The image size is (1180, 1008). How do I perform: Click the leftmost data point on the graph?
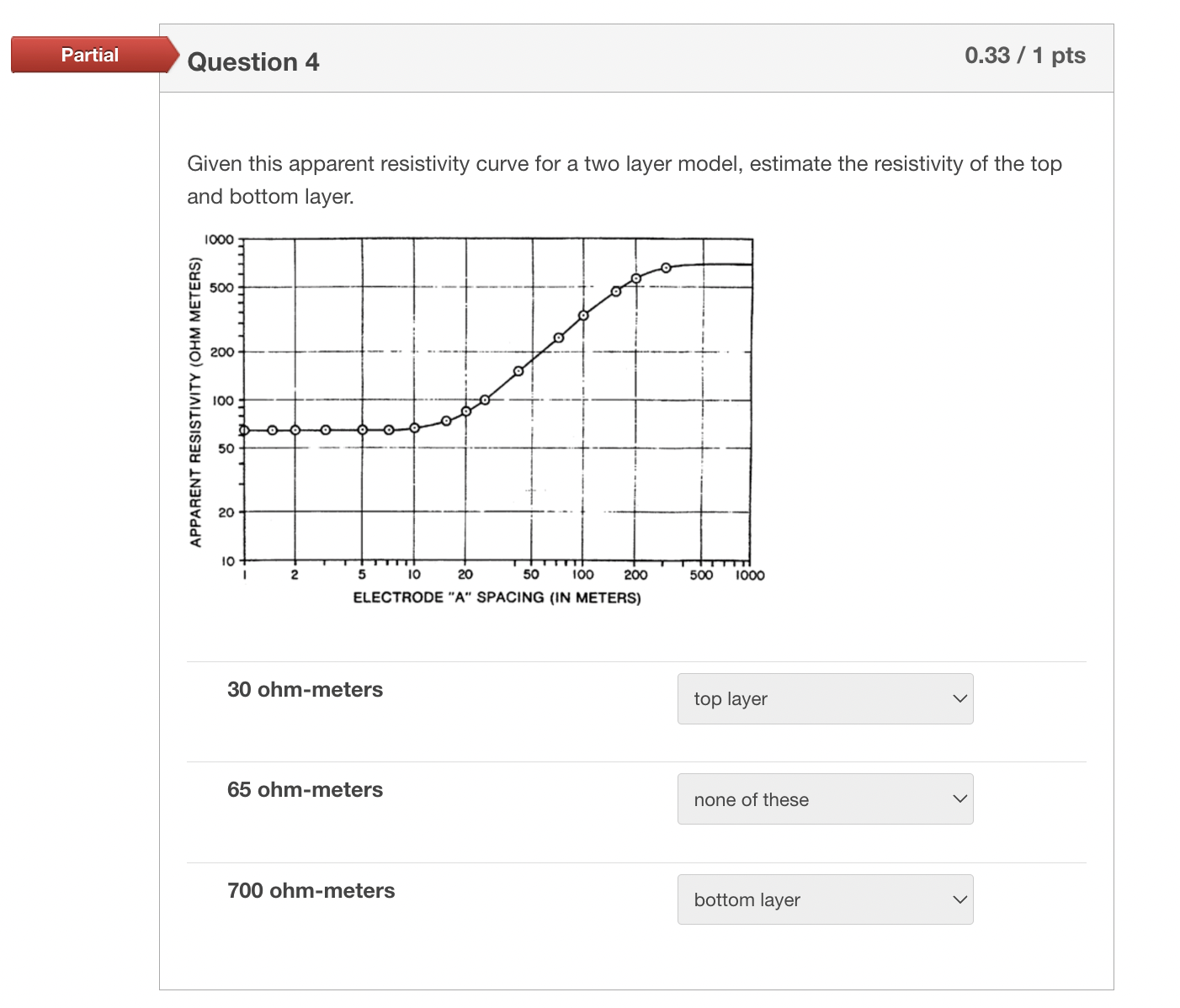coord(243,429)
